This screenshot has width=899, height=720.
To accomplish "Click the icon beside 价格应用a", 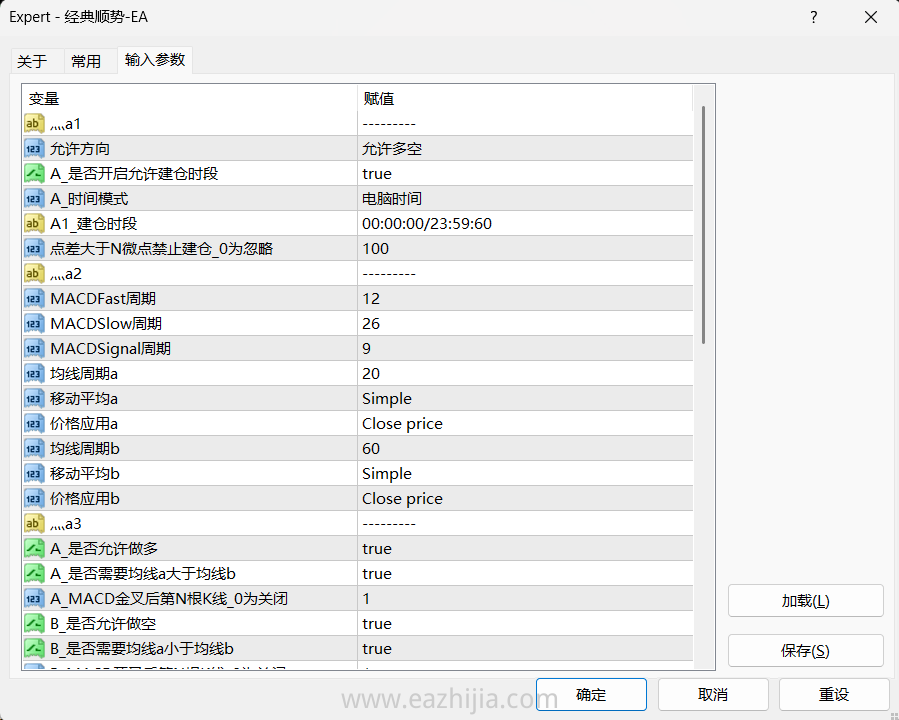I will [34, 423].
